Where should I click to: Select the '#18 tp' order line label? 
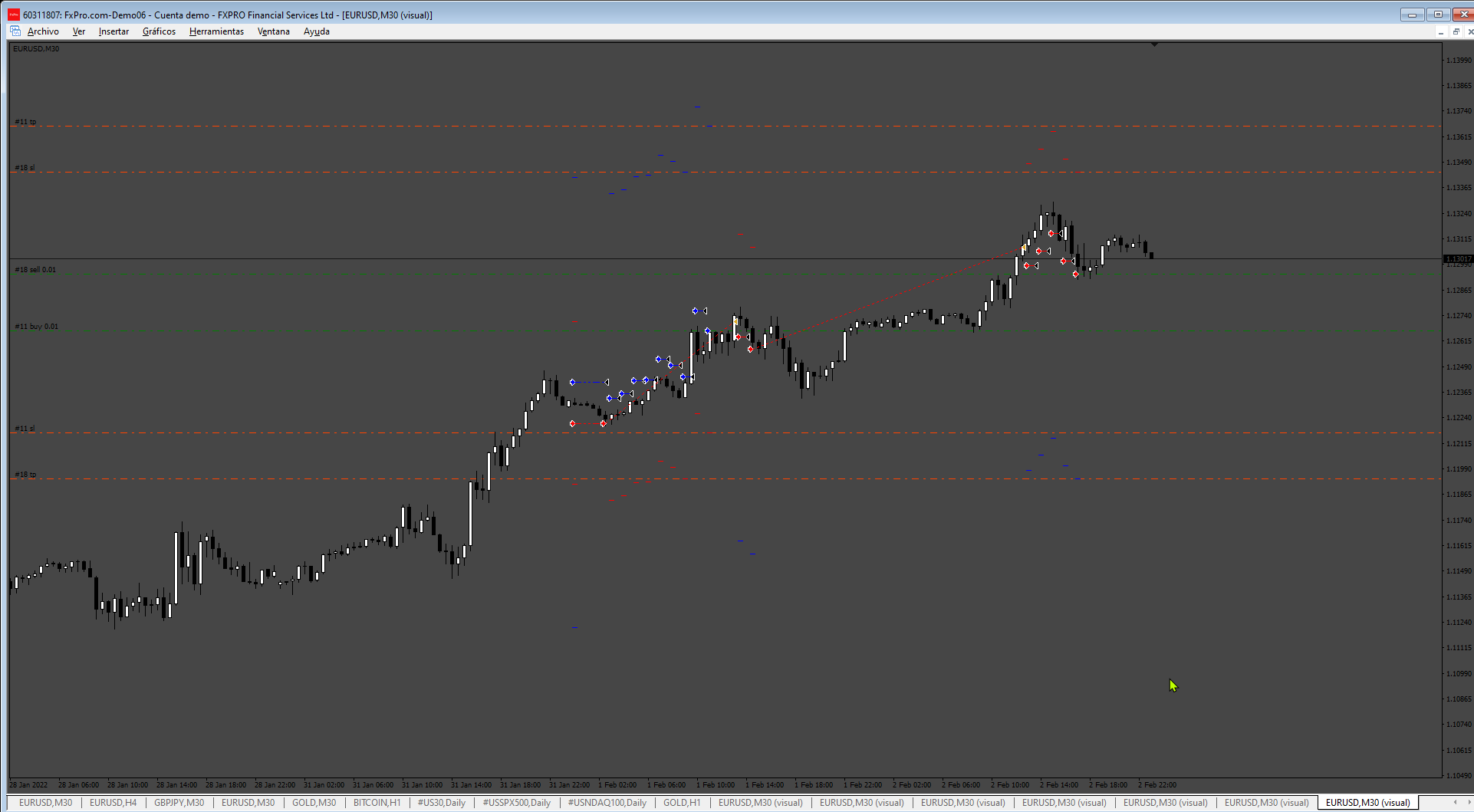tap(25, 475)
